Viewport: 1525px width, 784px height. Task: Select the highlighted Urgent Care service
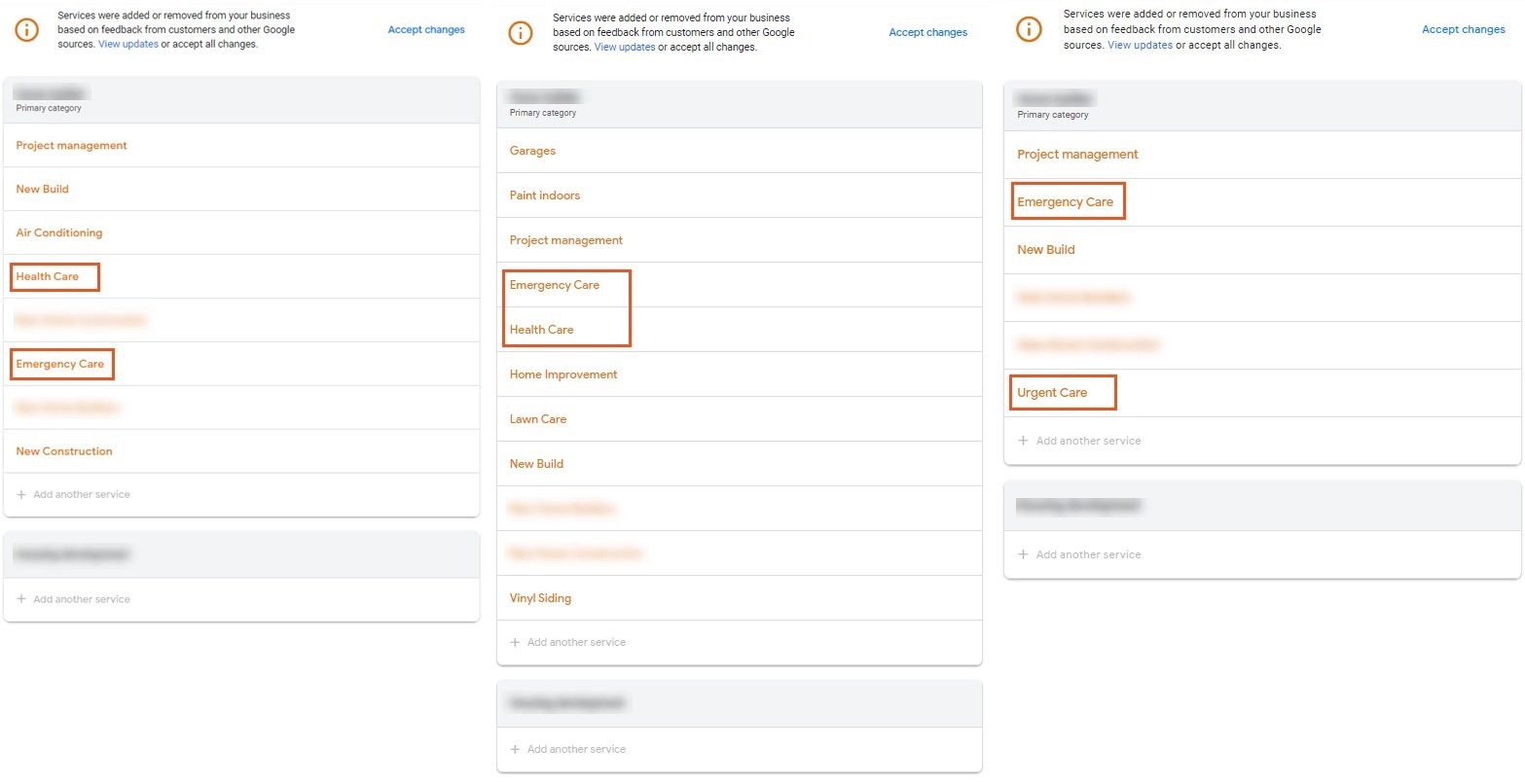coord(1052,393)
